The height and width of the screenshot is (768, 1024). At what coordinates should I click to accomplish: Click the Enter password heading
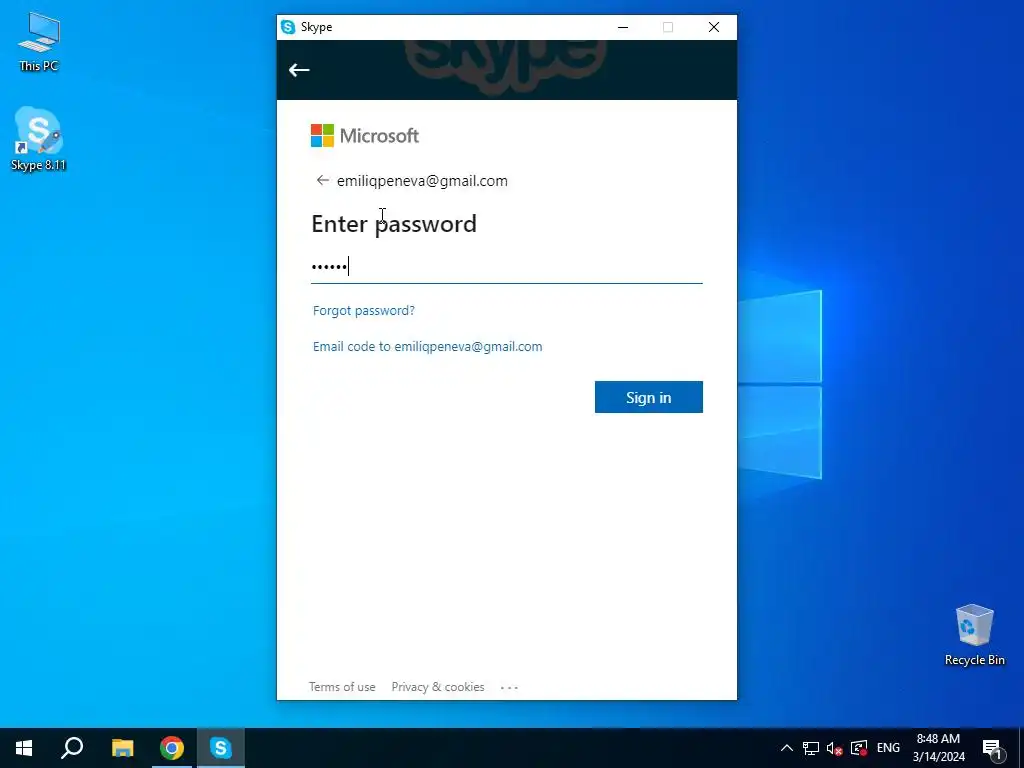pyautogui.click(x=394, y=224)
